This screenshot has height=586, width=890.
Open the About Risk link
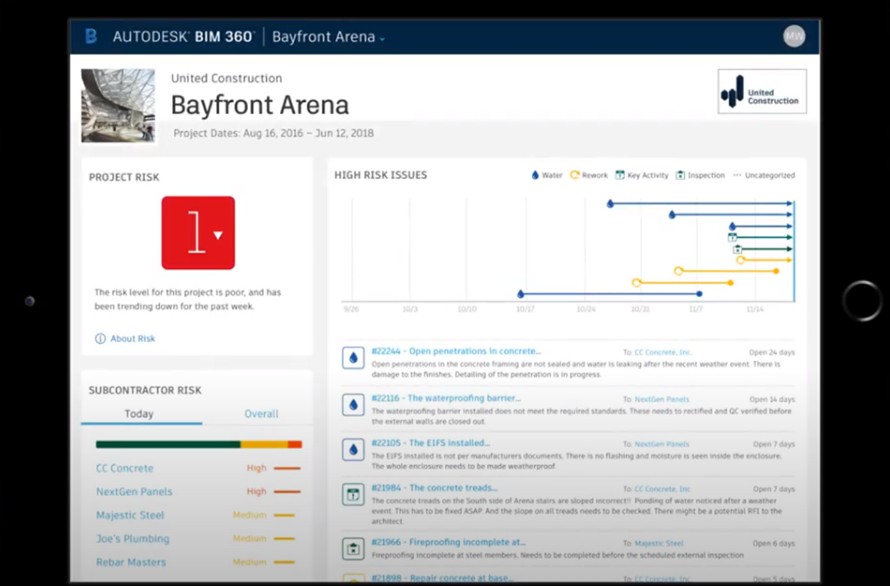[132, 338]
